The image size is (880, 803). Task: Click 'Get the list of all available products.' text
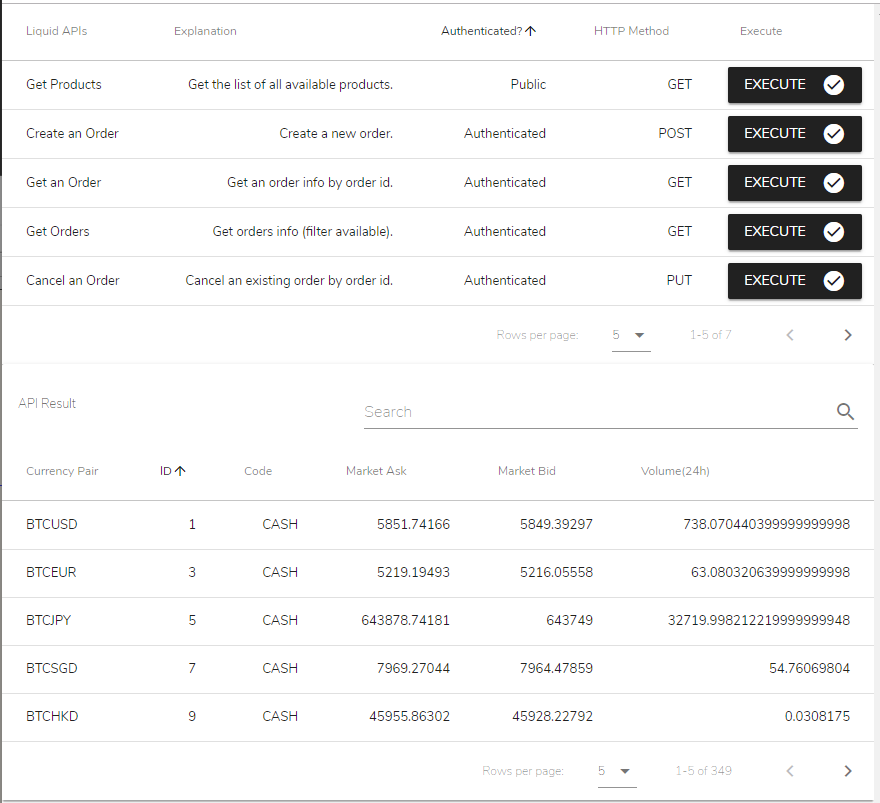(x=290, y=85)
